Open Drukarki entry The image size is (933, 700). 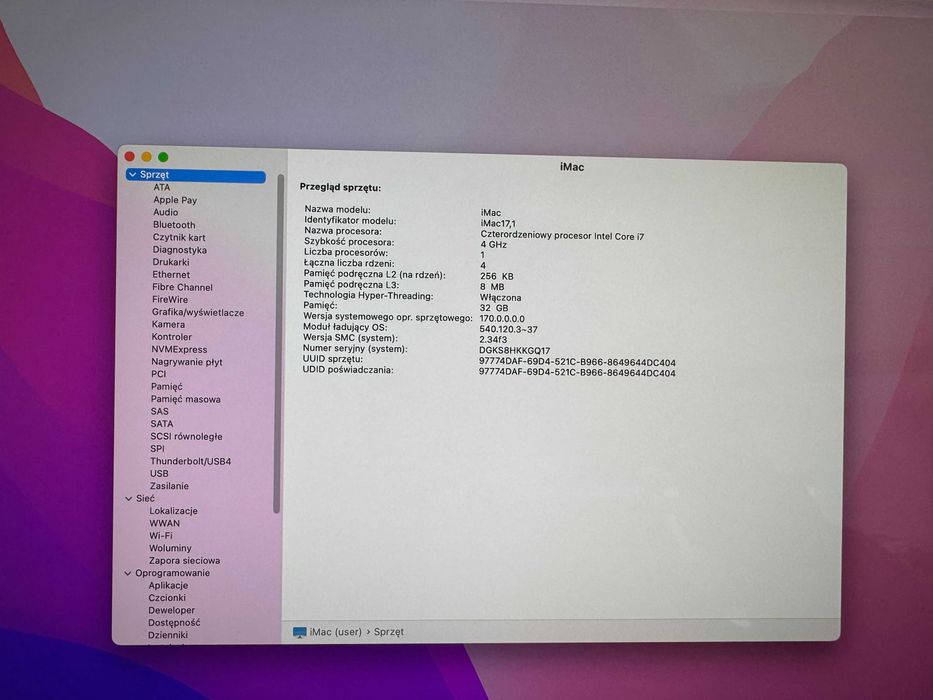point(171,262)
